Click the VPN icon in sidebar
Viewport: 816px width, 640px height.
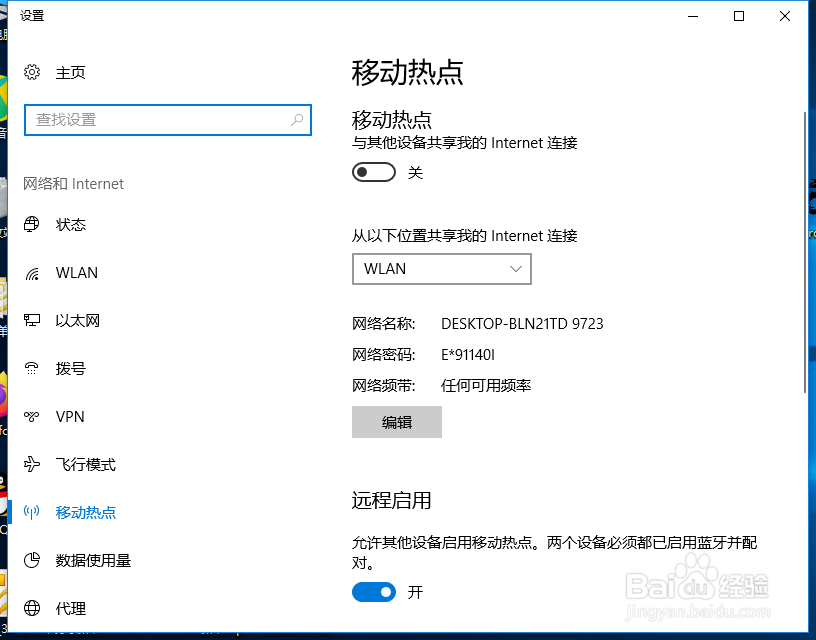pyautogui.click(x=32, y=416)
